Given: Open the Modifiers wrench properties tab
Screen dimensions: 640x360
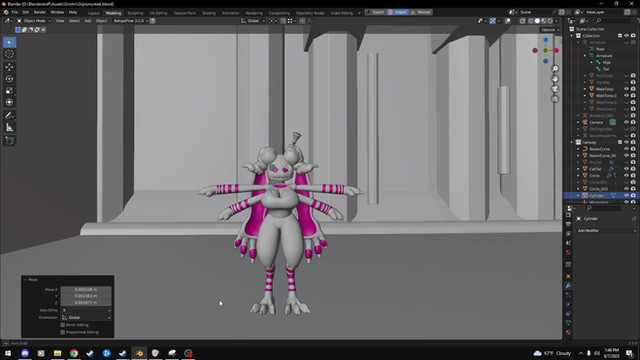Looking at the screenshot, I should (568, 286).
